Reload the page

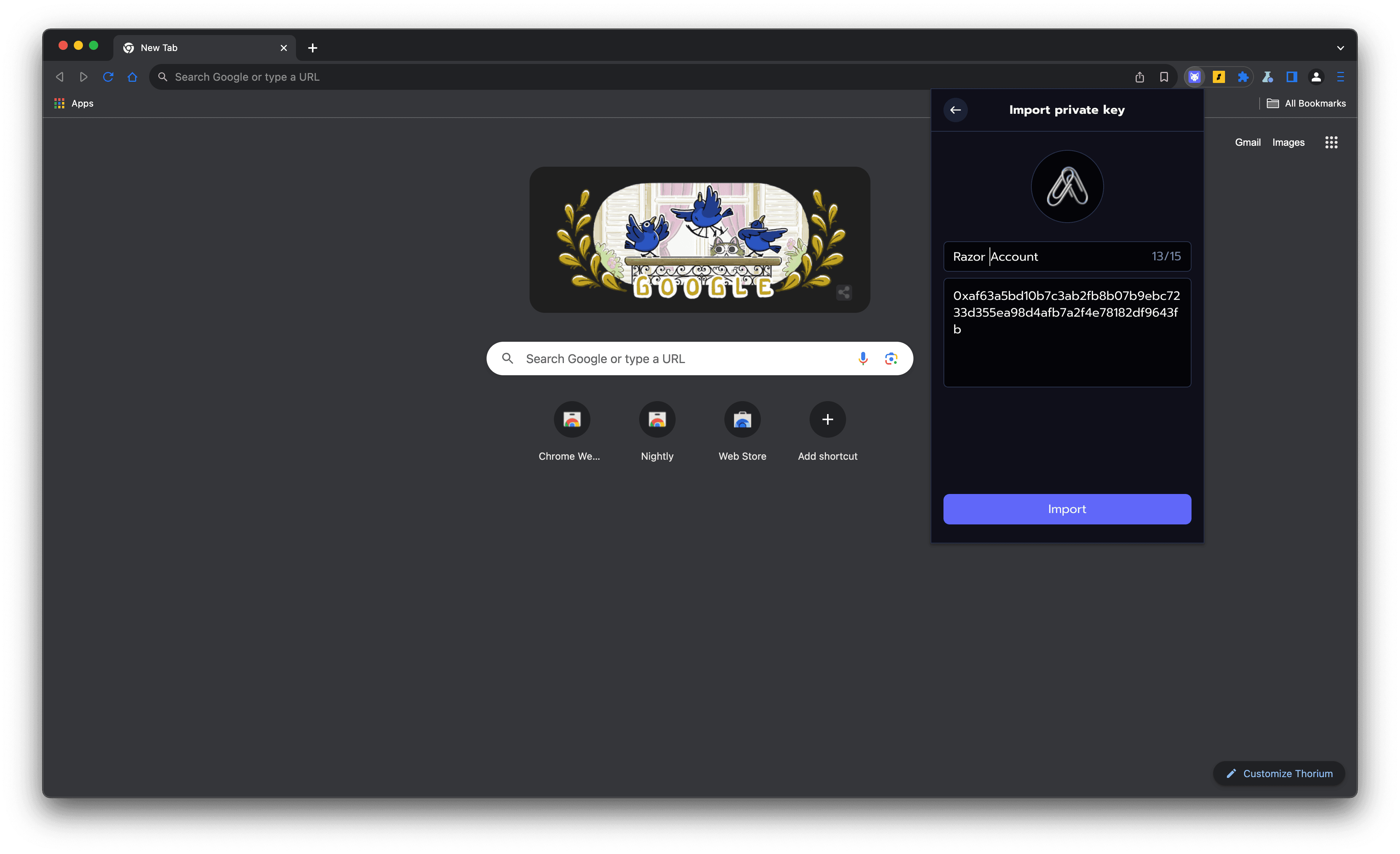108,77
